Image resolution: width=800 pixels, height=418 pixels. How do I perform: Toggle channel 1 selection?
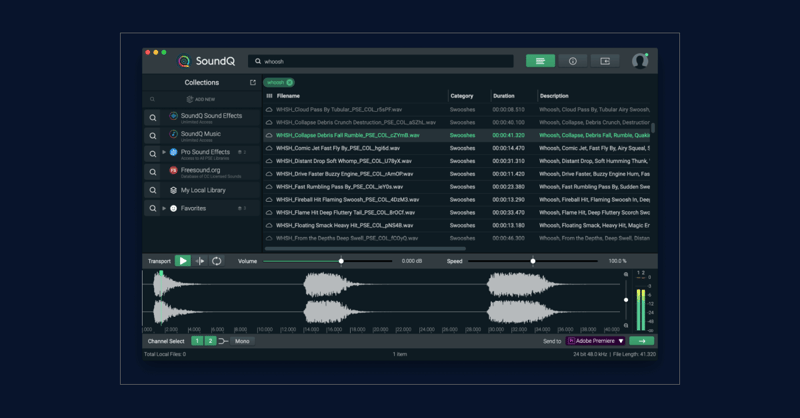click(197, 341)
